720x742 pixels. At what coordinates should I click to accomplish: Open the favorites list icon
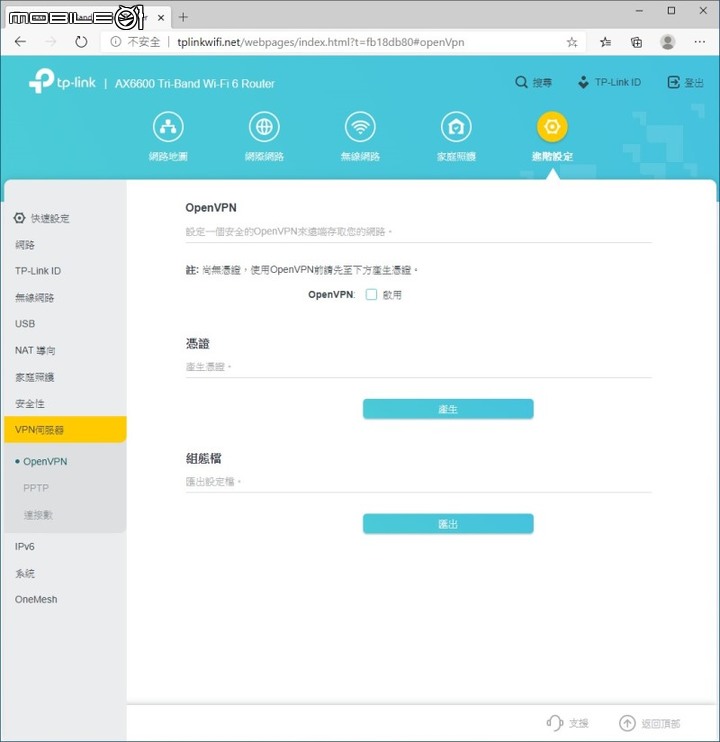click(x=606, y=43)
